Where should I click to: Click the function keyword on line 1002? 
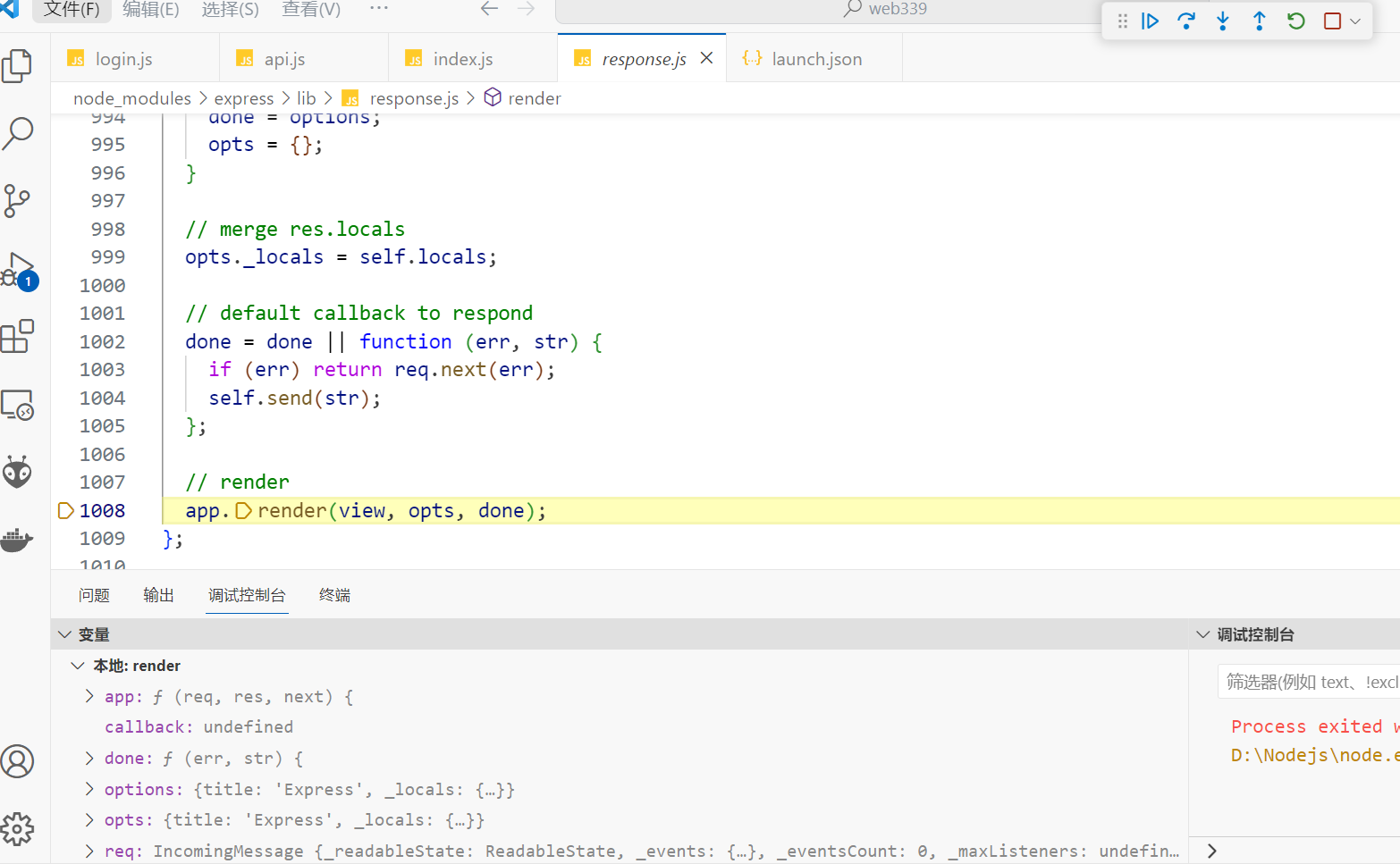click(x=406, y=341)
